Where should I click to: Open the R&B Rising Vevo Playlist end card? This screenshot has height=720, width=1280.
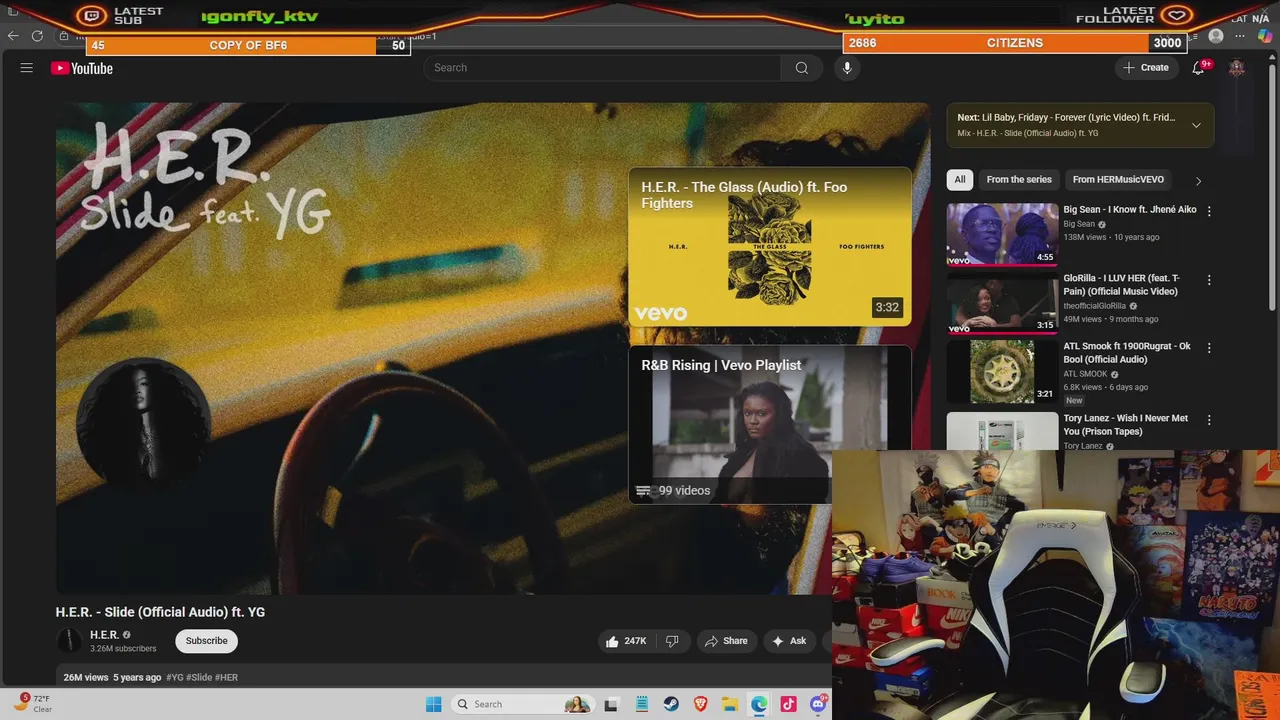[x=770, y=424]
